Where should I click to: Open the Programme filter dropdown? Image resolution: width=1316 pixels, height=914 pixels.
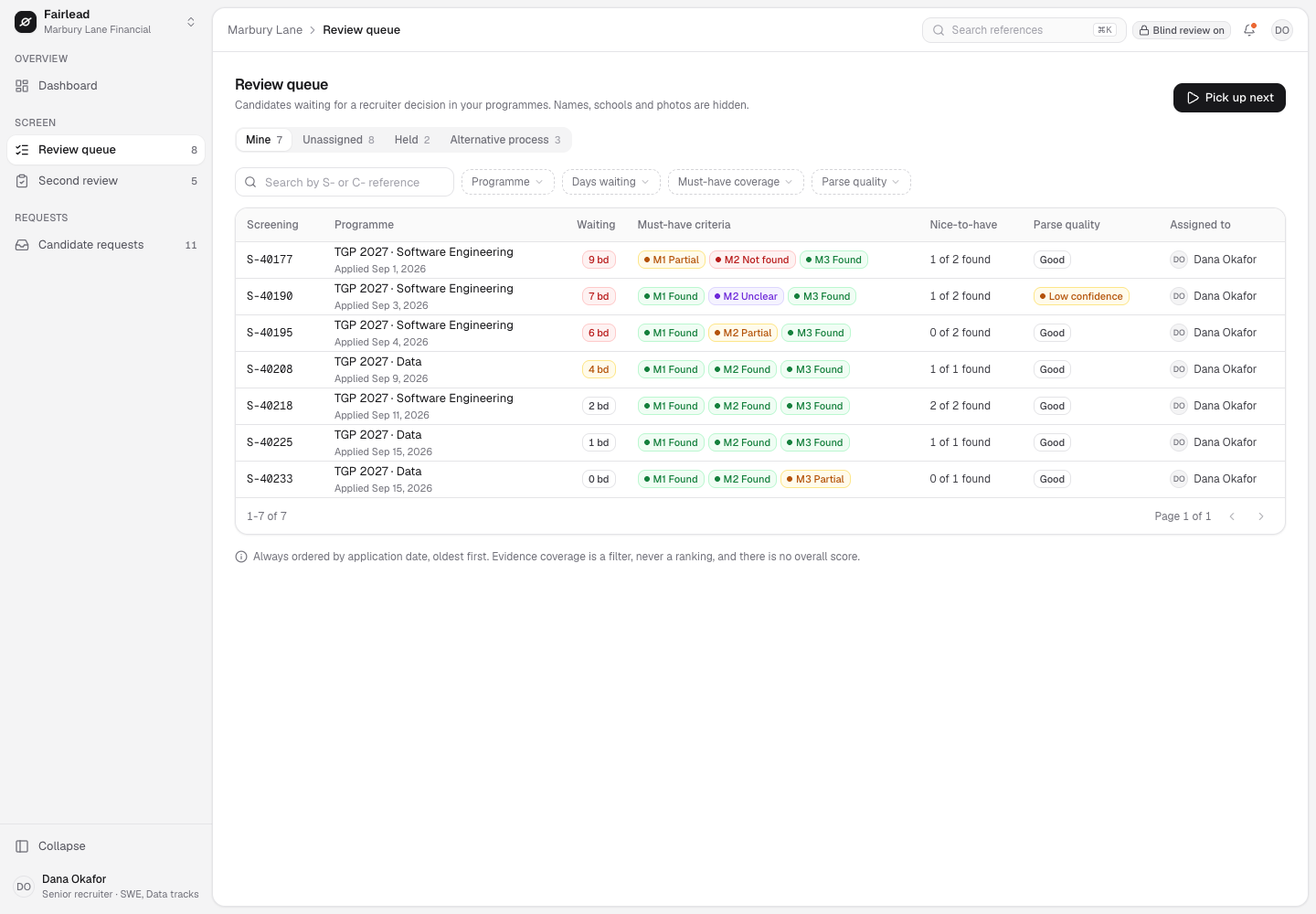coord(508,182)
